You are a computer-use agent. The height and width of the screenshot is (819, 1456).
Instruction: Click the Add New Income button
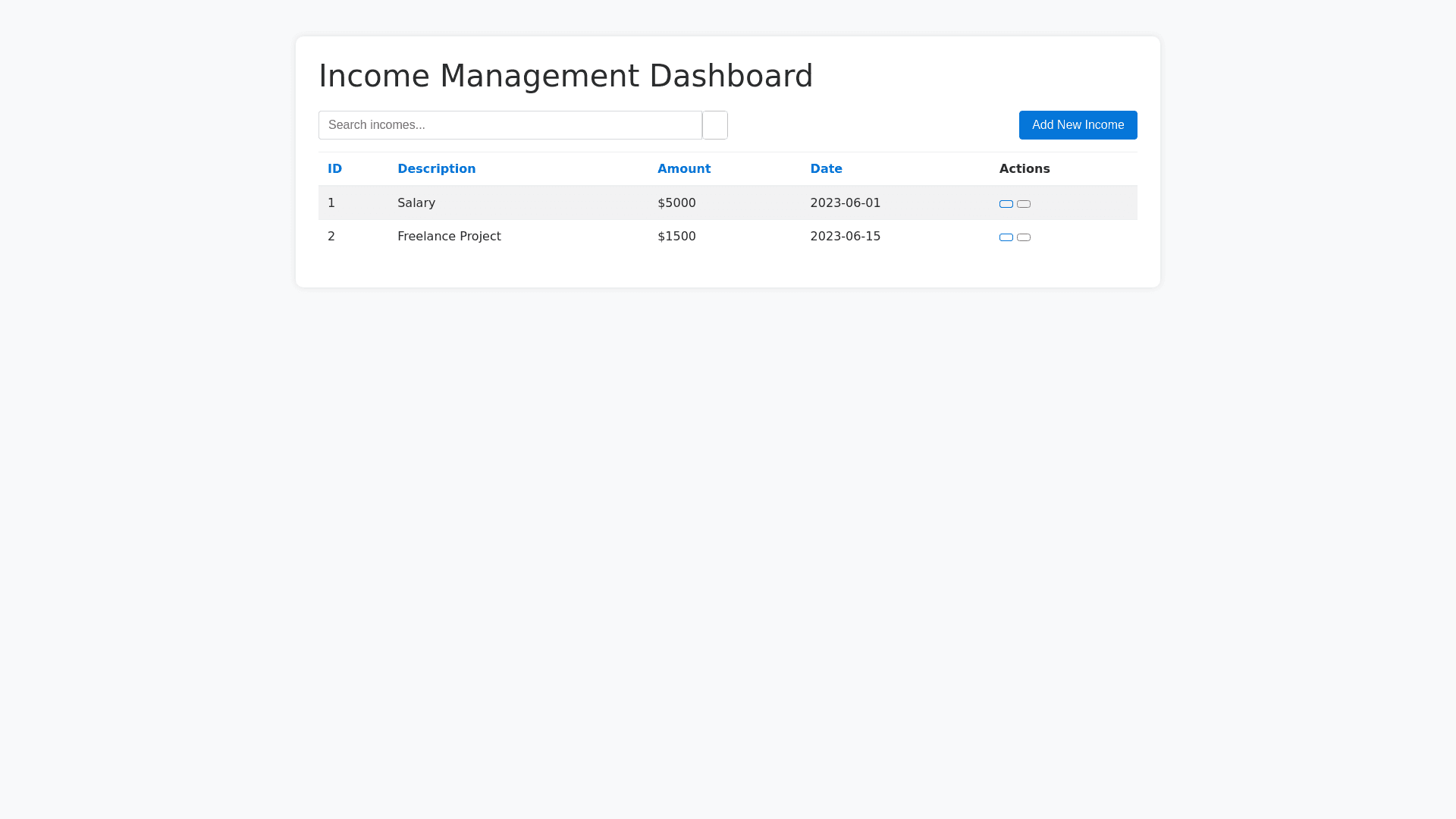coord(1078,125)
